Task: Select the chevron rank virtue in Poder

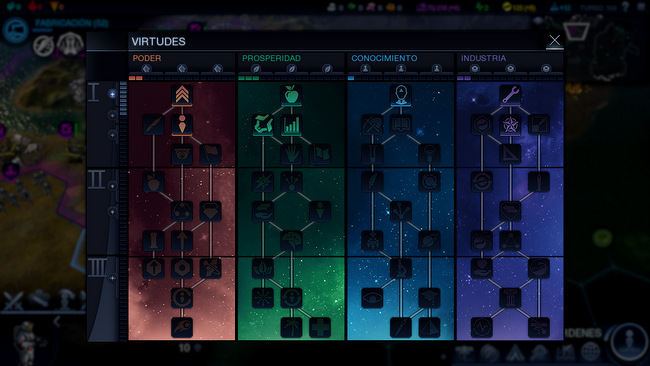Action: pyautogui.click(x=182, y=95)
